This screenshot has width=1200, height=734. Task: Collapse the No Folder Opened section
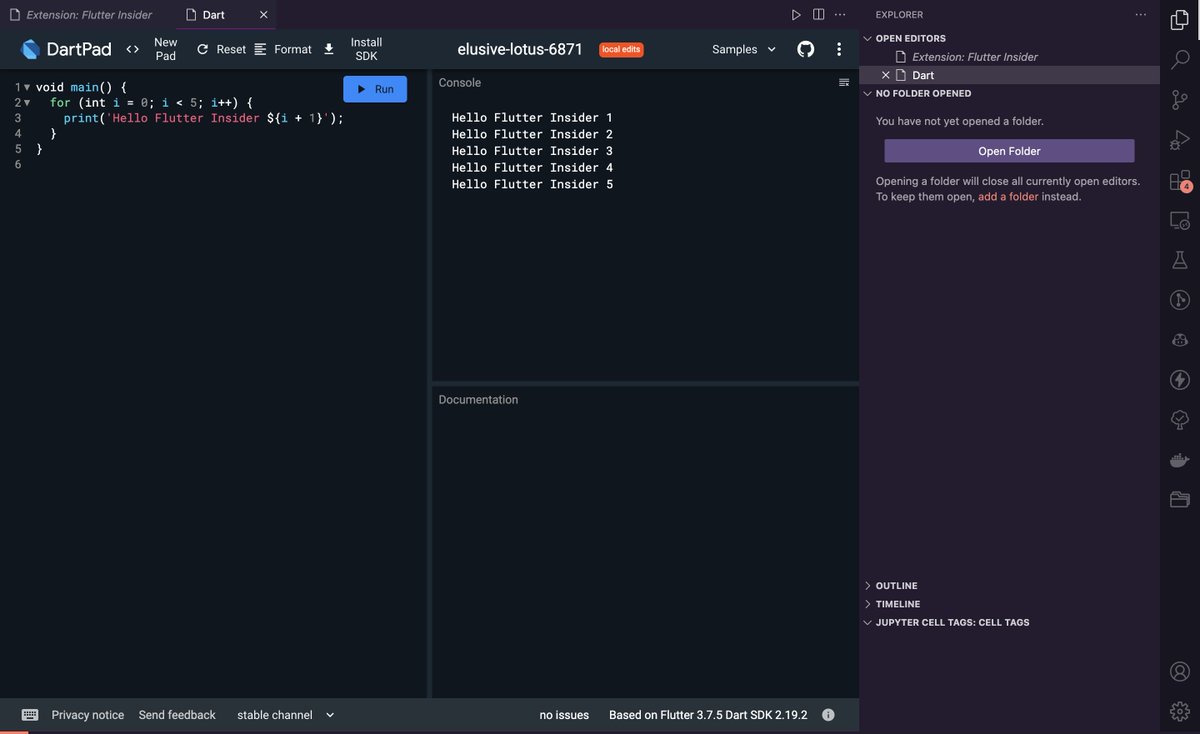click(x=922, y=93)
